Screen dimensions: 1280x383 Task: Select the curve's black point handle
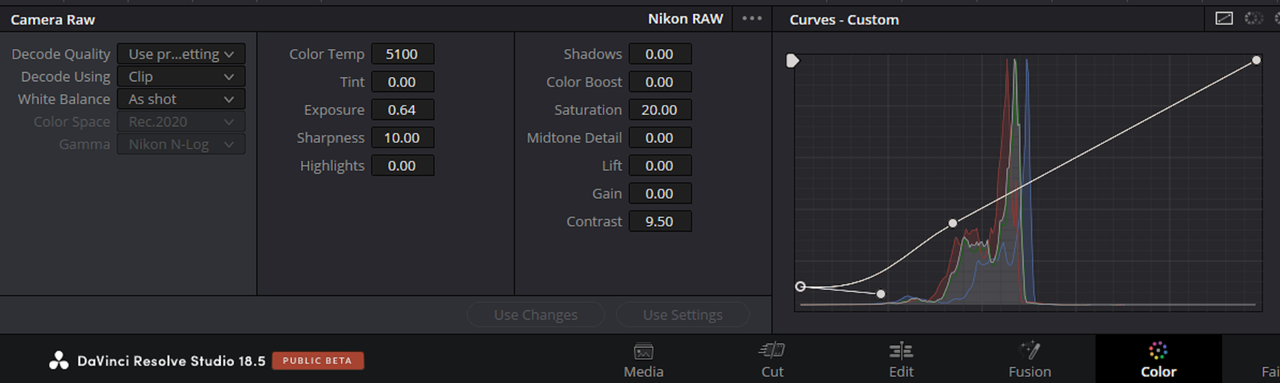tap(800, 287)
